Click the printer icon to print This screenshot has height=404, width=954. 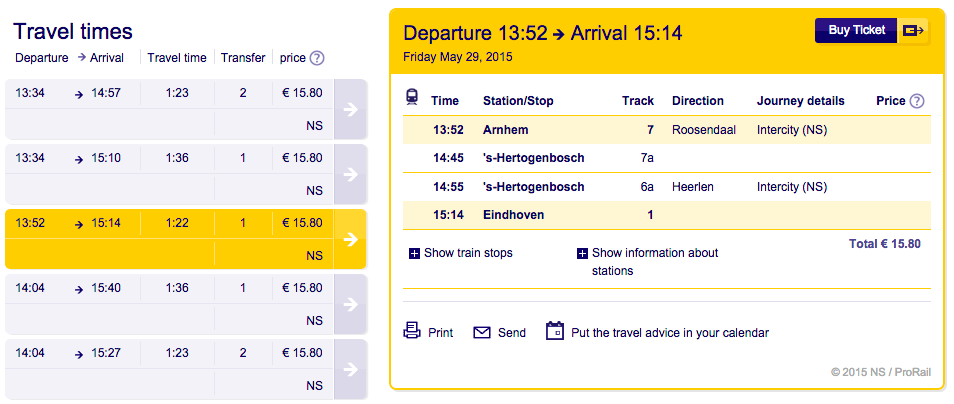(x=413, y=332)
